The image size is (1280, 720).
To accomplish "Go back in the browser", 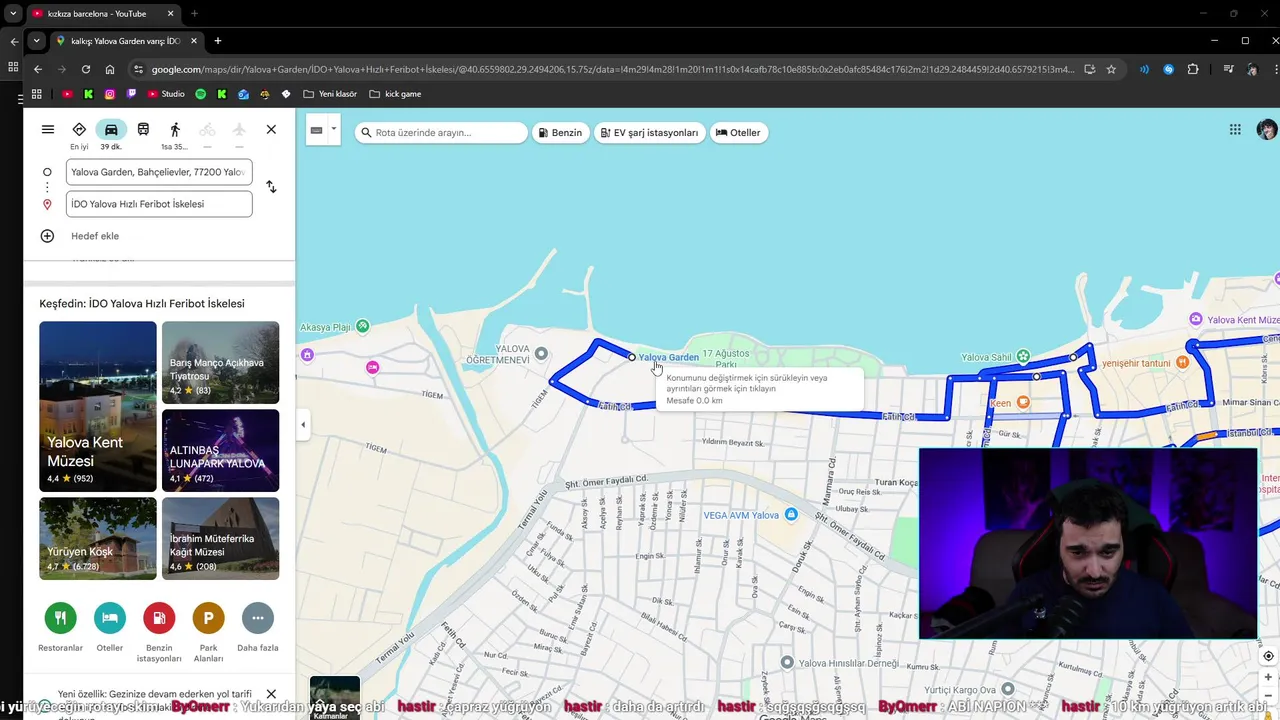I will coord(38,69).
